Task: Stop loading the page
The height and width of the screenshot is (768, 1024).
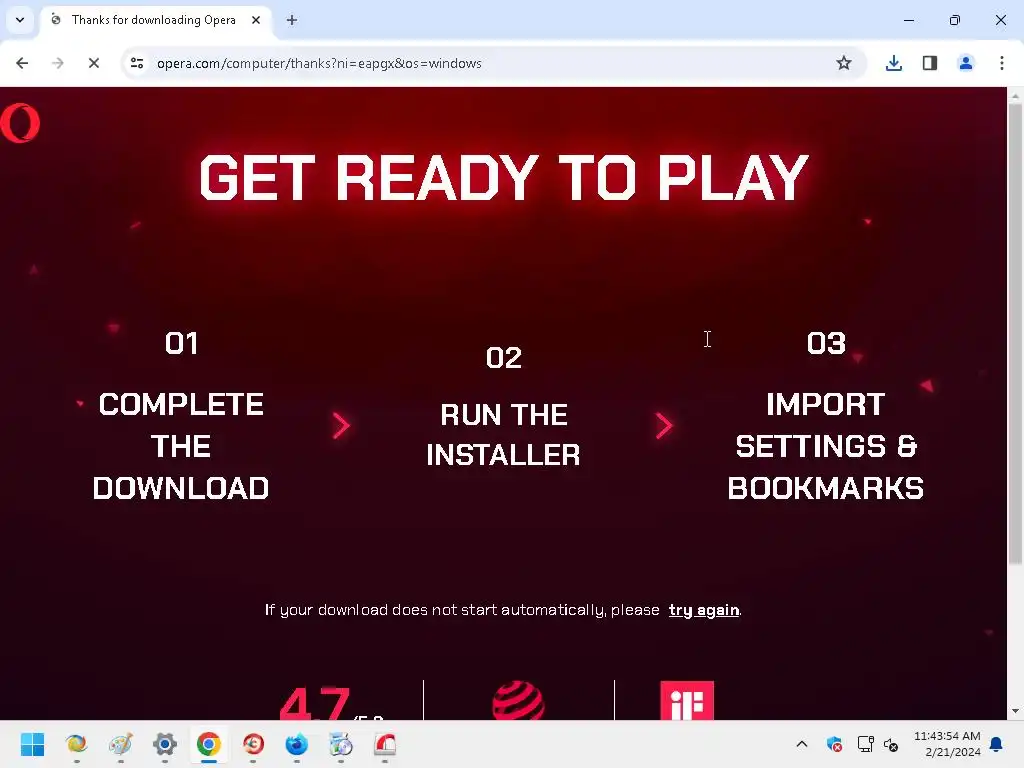Action: tap(93, 63)
